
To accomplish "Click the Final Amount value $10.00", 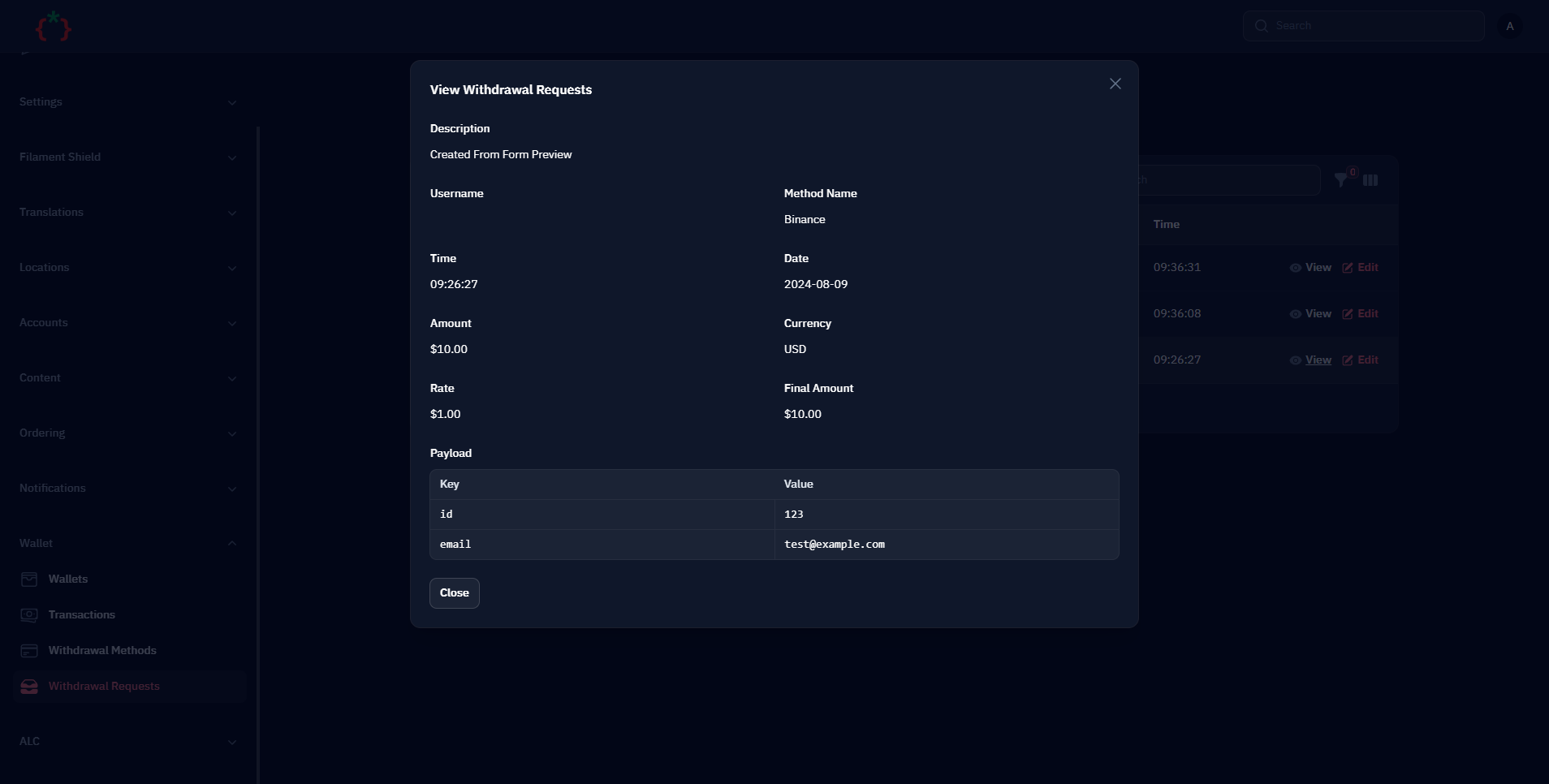I will tap(803, 415).
